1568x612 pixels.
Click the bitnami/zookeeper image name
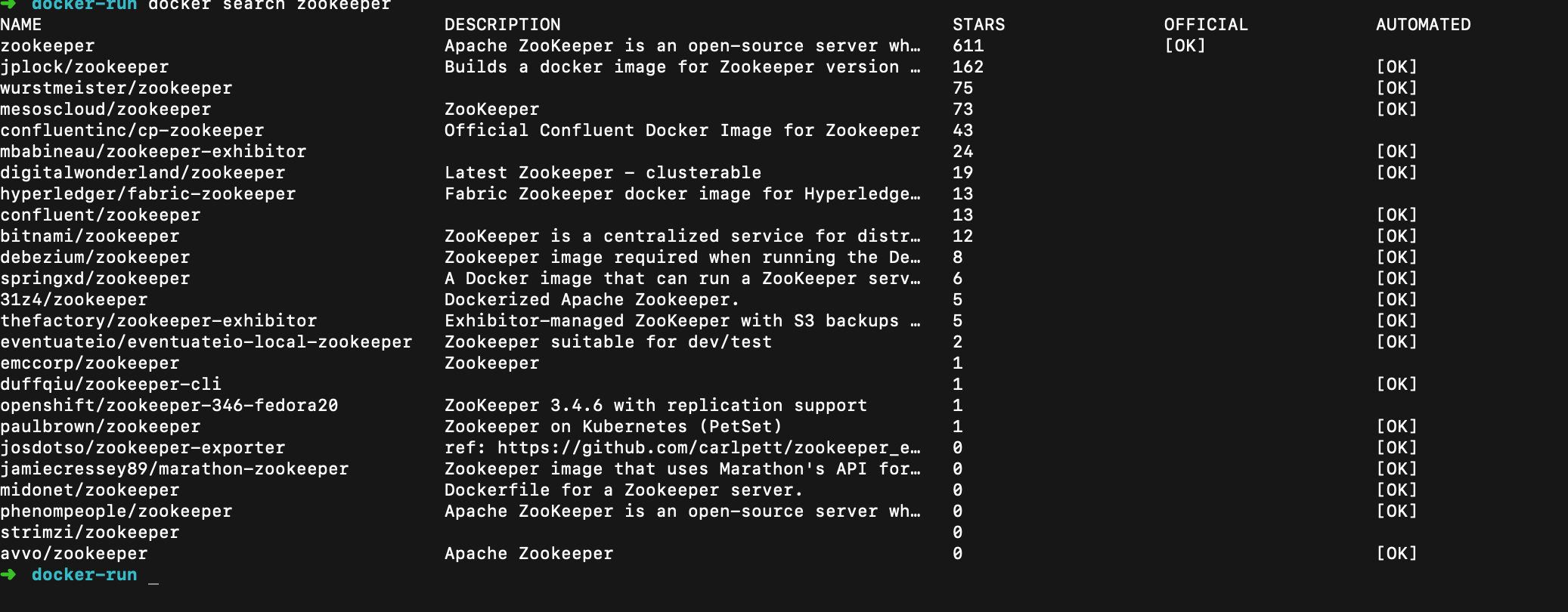tap(90, 236)
